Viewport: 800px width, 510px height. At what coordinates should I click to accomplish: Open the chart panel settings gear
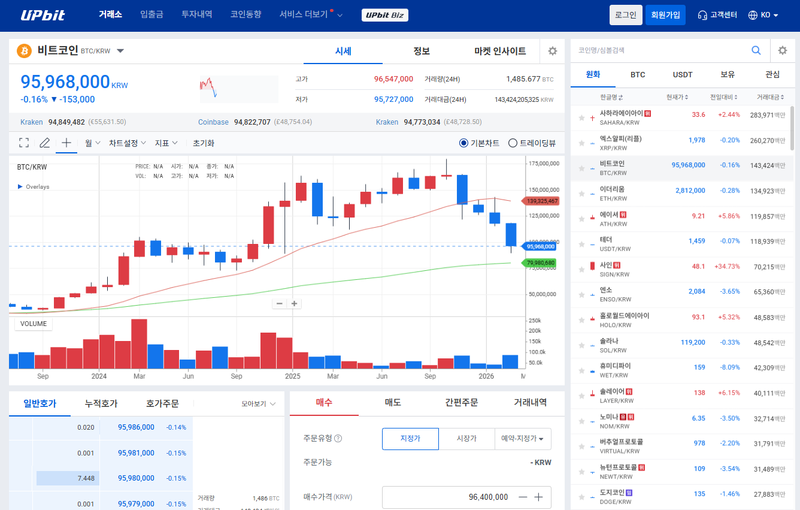tap(552, 51)
